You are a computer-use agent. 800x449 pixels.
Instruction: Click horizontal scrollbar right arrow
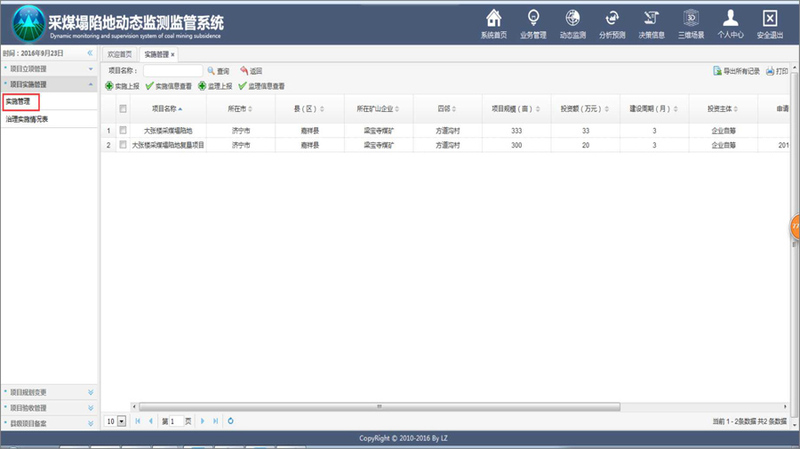[785, 407]
